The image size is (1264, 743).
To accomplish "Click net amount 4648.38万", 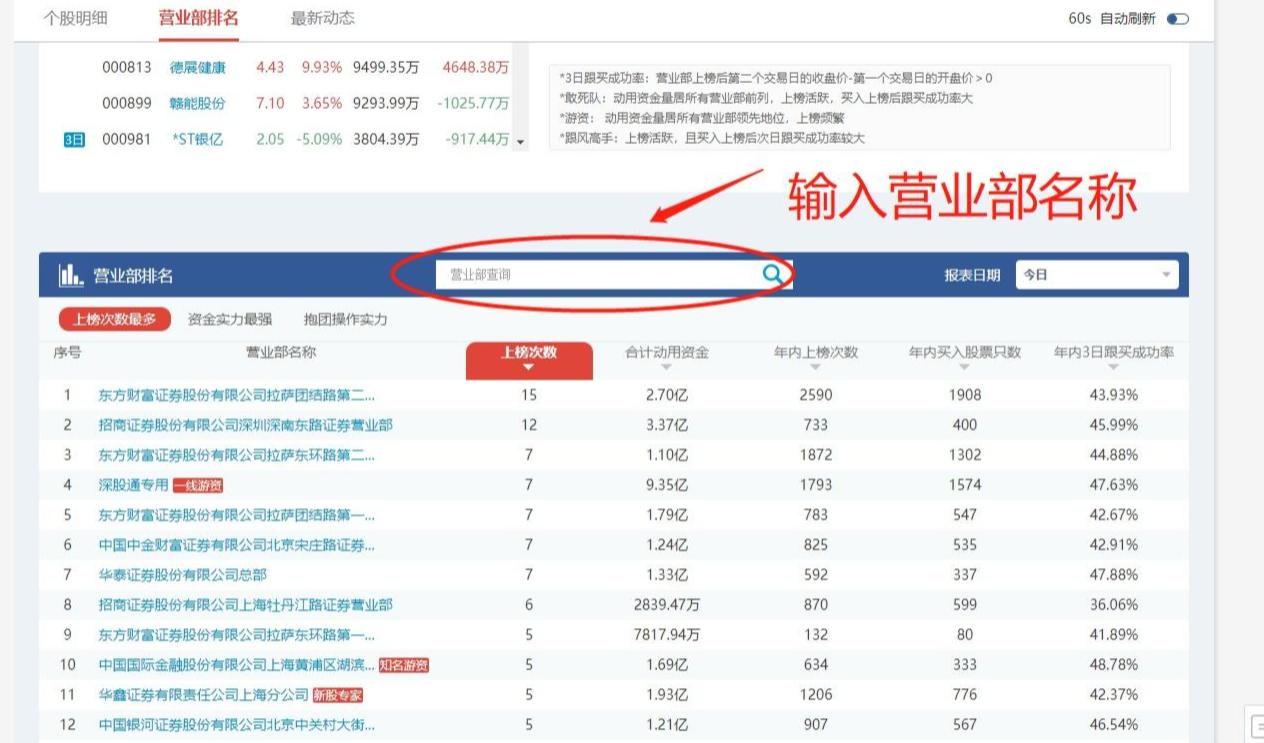I will pos(474,68).
